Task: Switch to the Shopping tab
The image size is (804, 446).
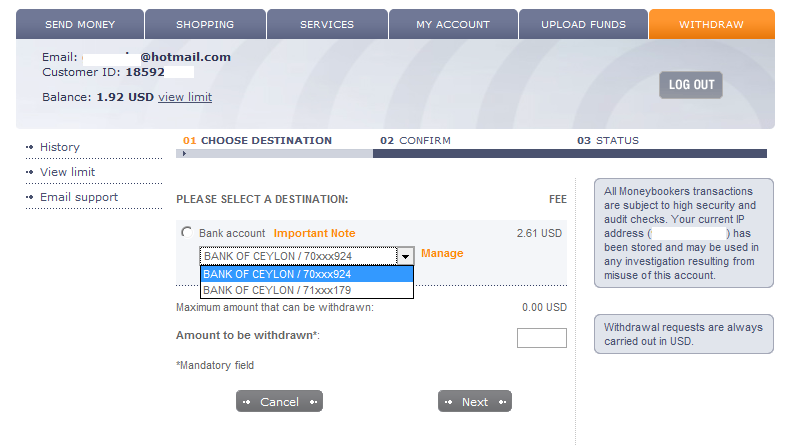Action: point(205,24)
